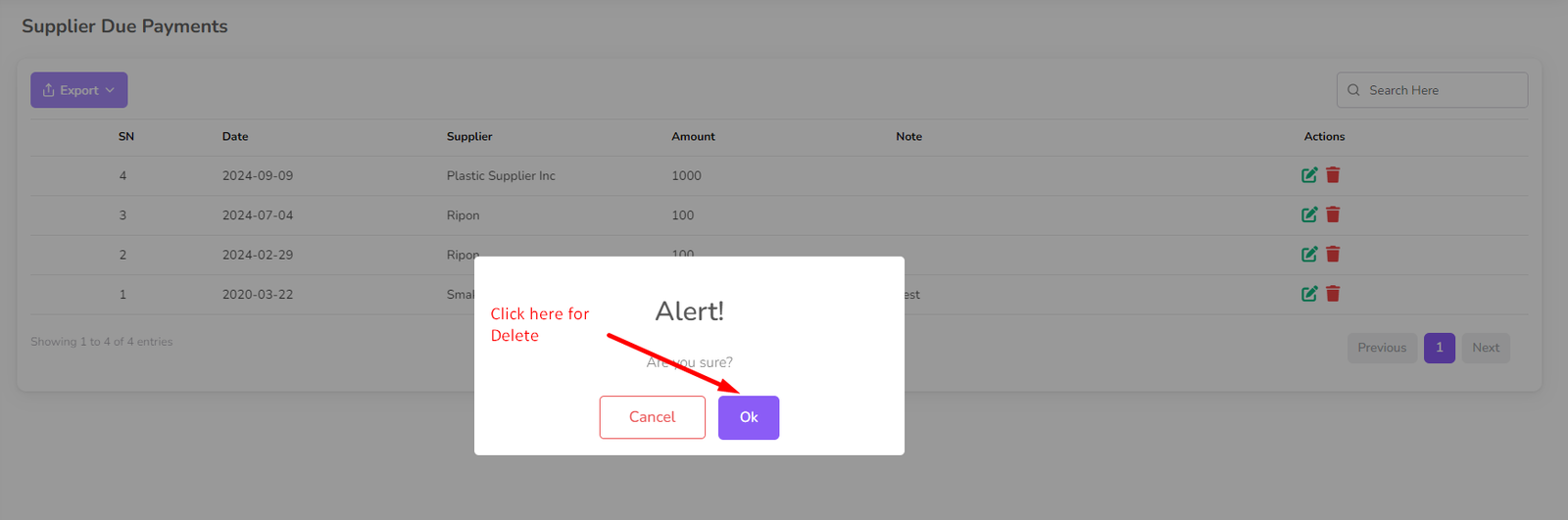The width and height of the screenshot is (1568, 520).
Task: Click the search magnifier icon
Action: (x=1353, y=90)
